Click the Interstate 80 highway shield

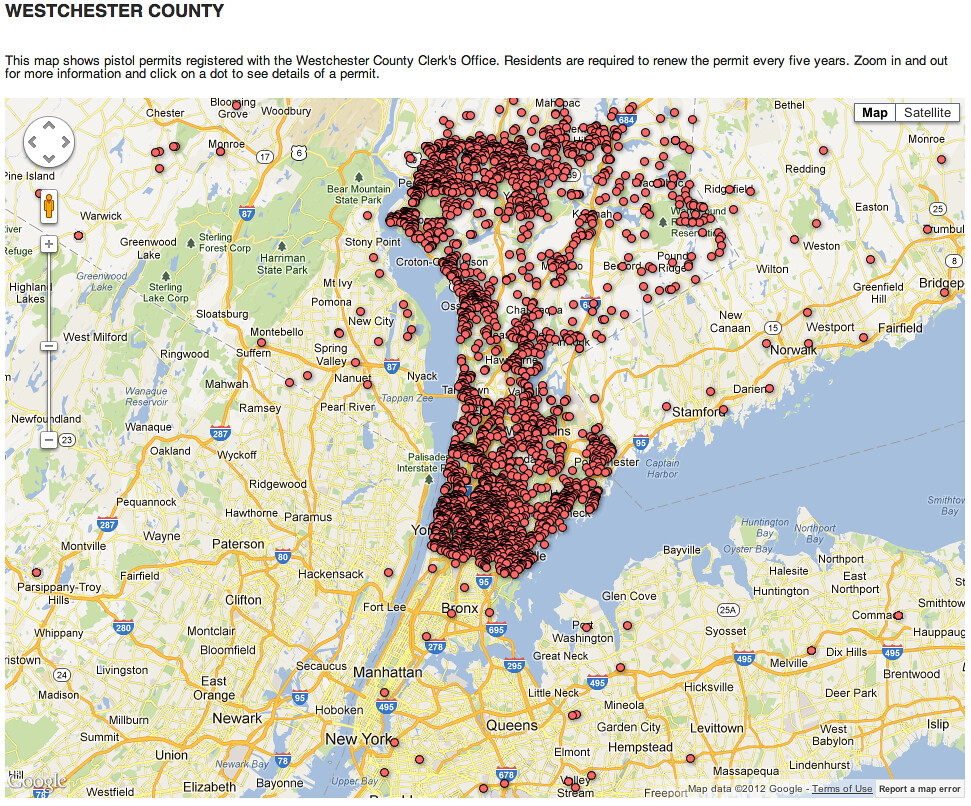(x=283, y=556)
